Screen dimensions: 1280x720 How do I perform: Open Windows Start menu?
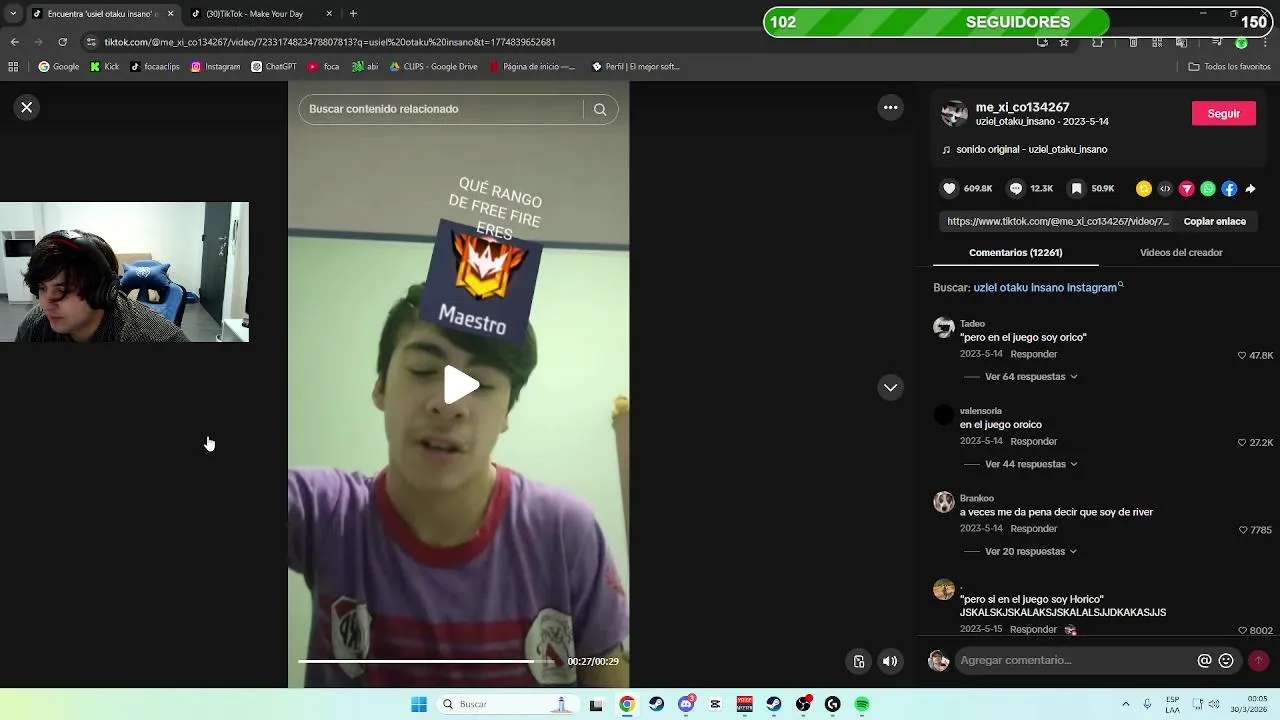419,704
